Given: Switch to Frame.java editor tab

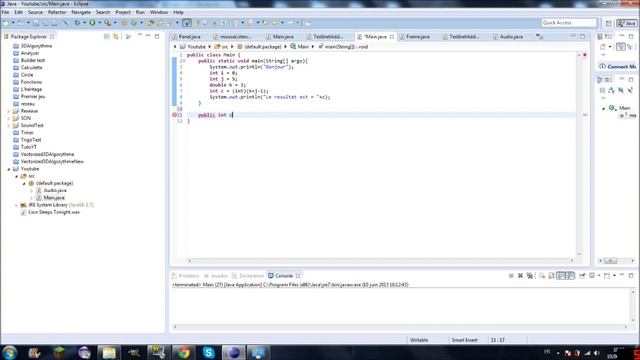Looking at the screenshot, I should [x=418, y=37].
